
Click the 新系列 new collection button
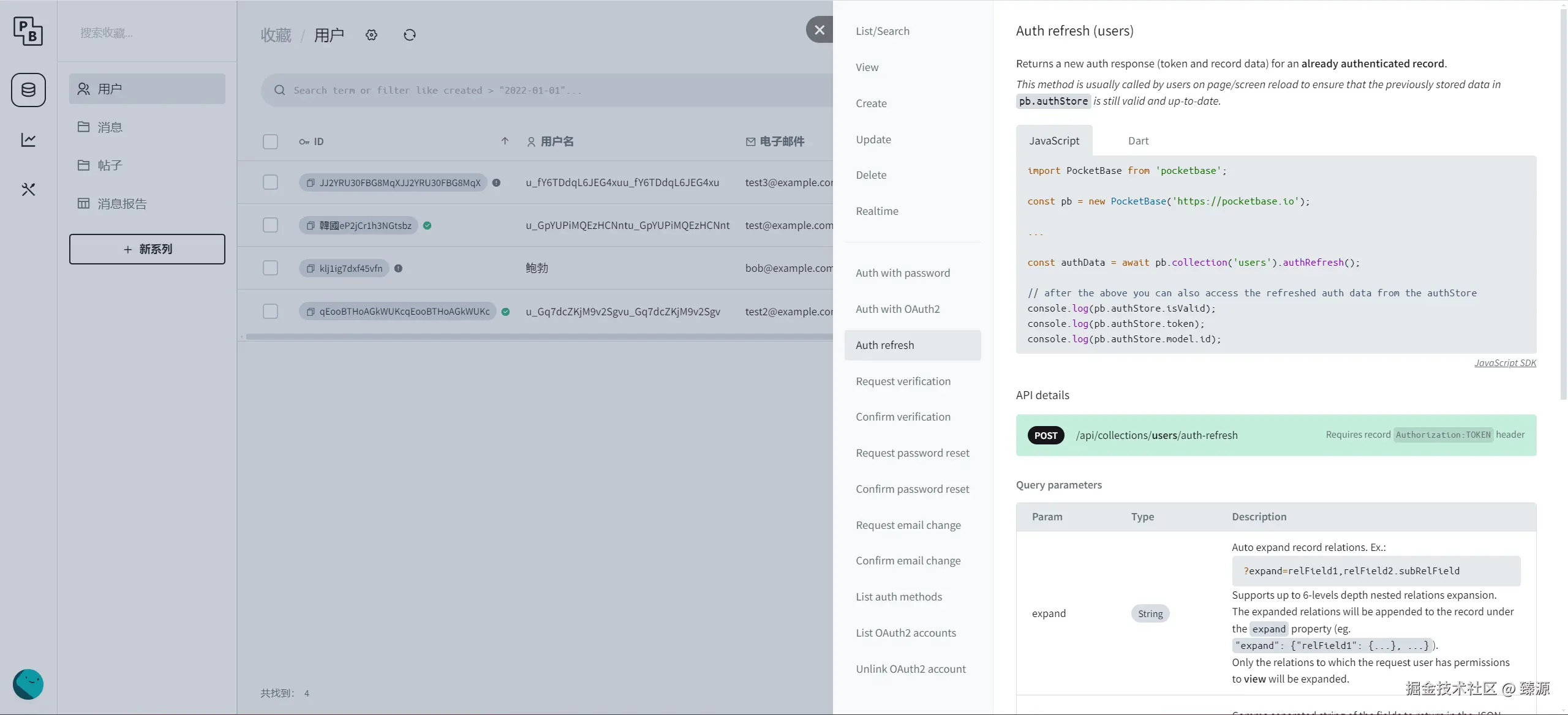click(x=147, y=249)
